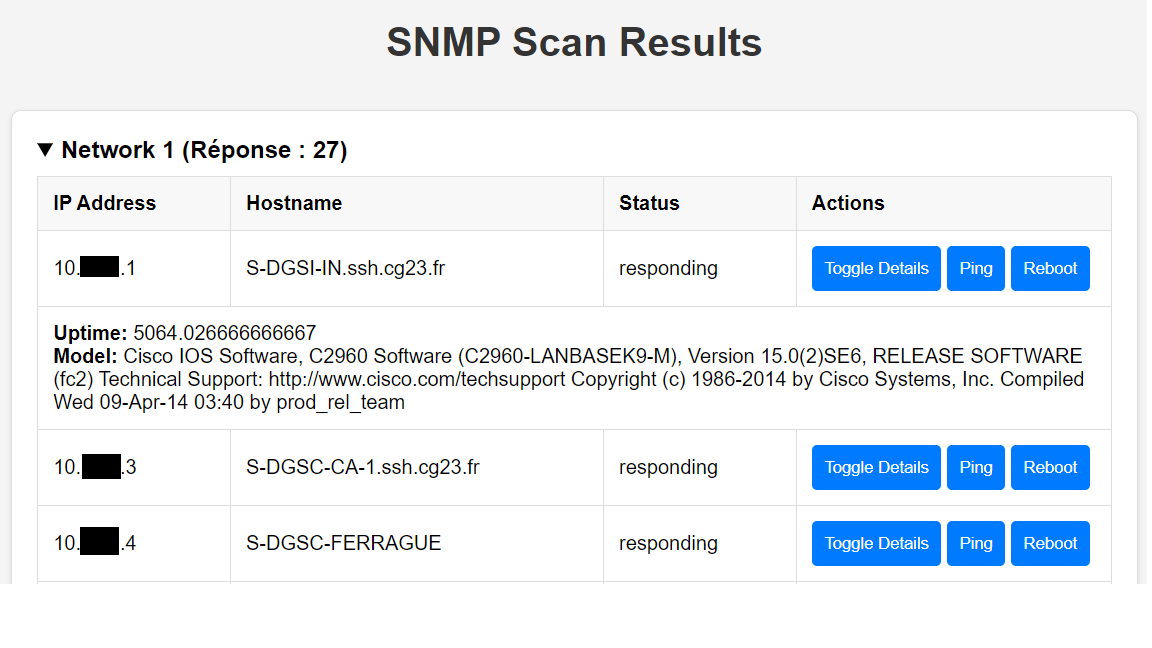Image resolution: width=1152 pixels, height=648 pixels.
Task: Select the S-DGSI-IN.ssh.cg23.fr hostname cell
Action: pos(346,268)
